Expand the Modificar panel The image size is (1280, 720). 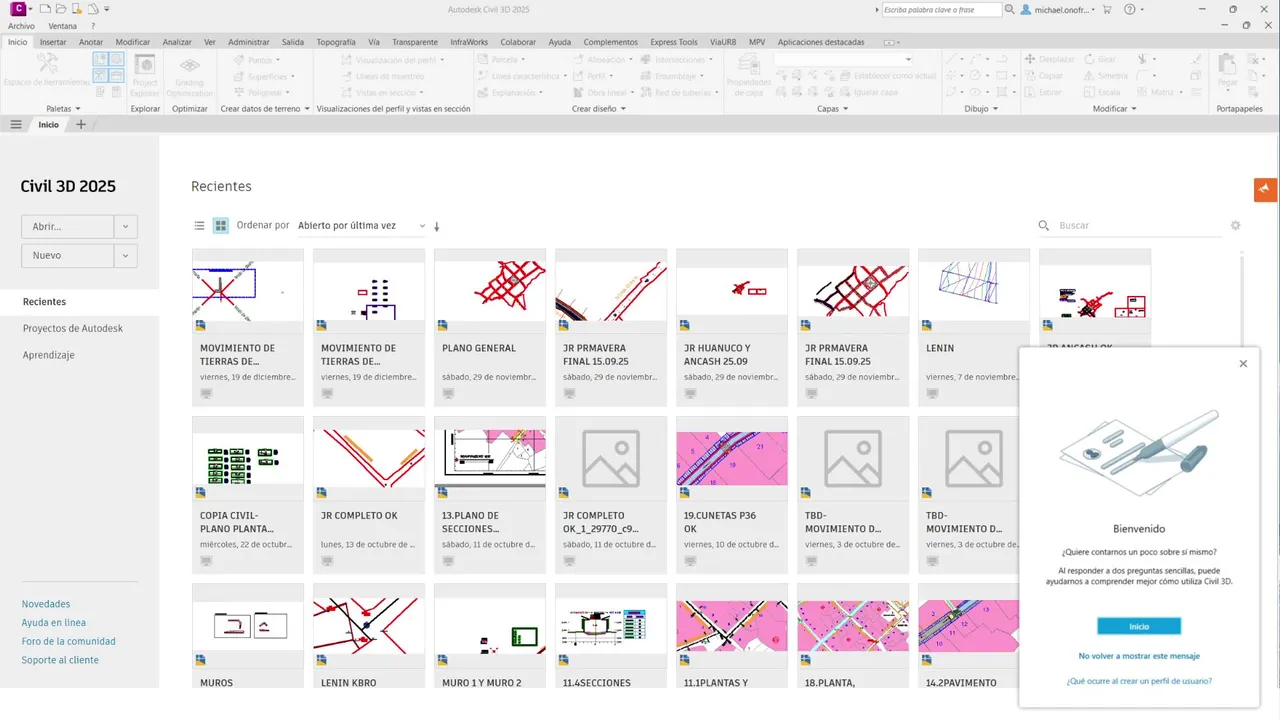[x=1114, y=108]
